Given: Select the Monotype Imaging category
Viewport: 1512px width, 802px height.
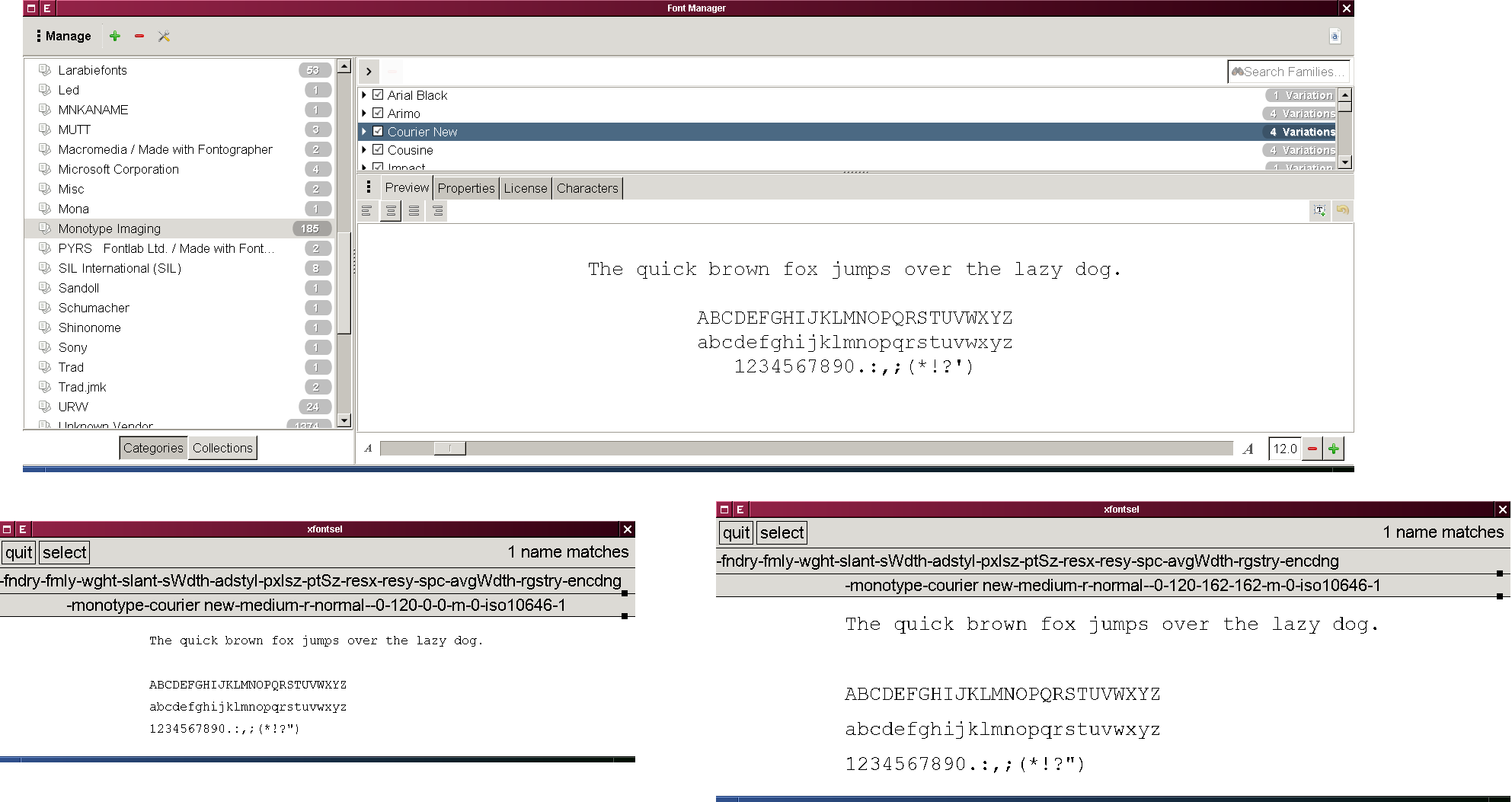Looking at the screenshot, I should (x=179, y=228).
